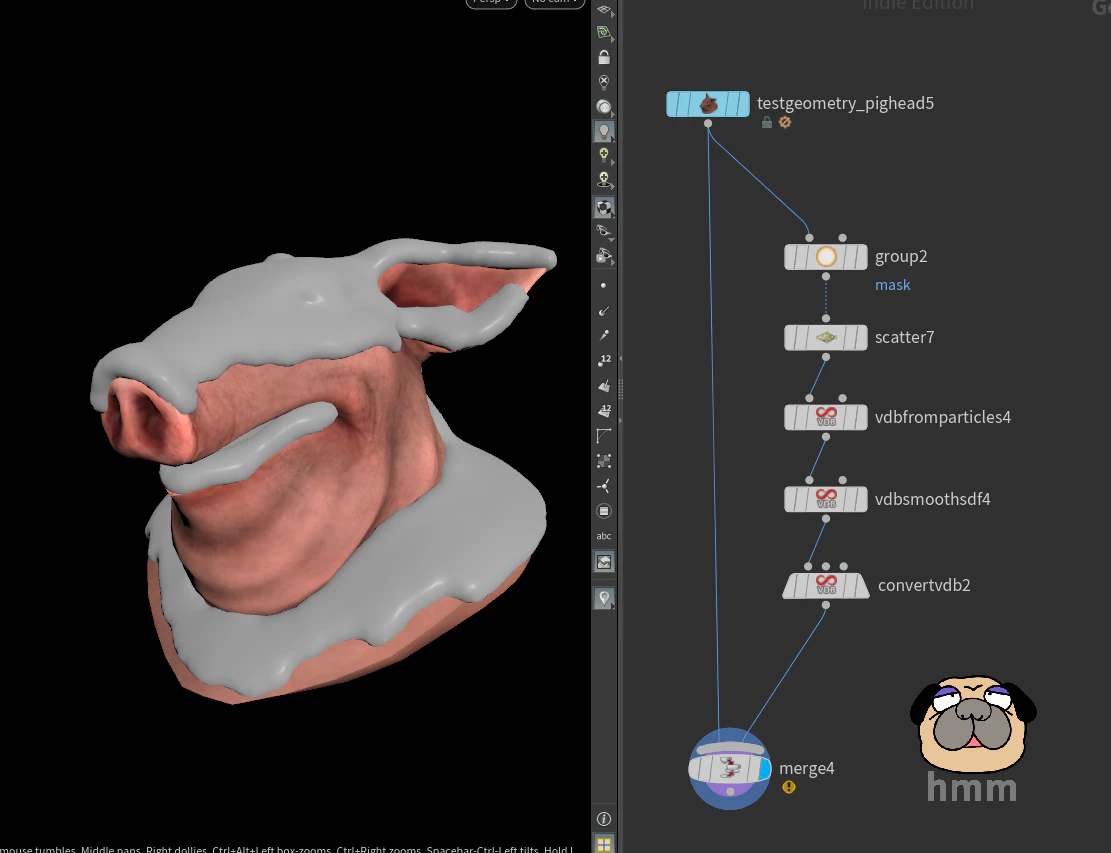This screenshot has height=853, width=1111.
Task: Click the merge4 yellow warning badge
Action: (789, 787)
